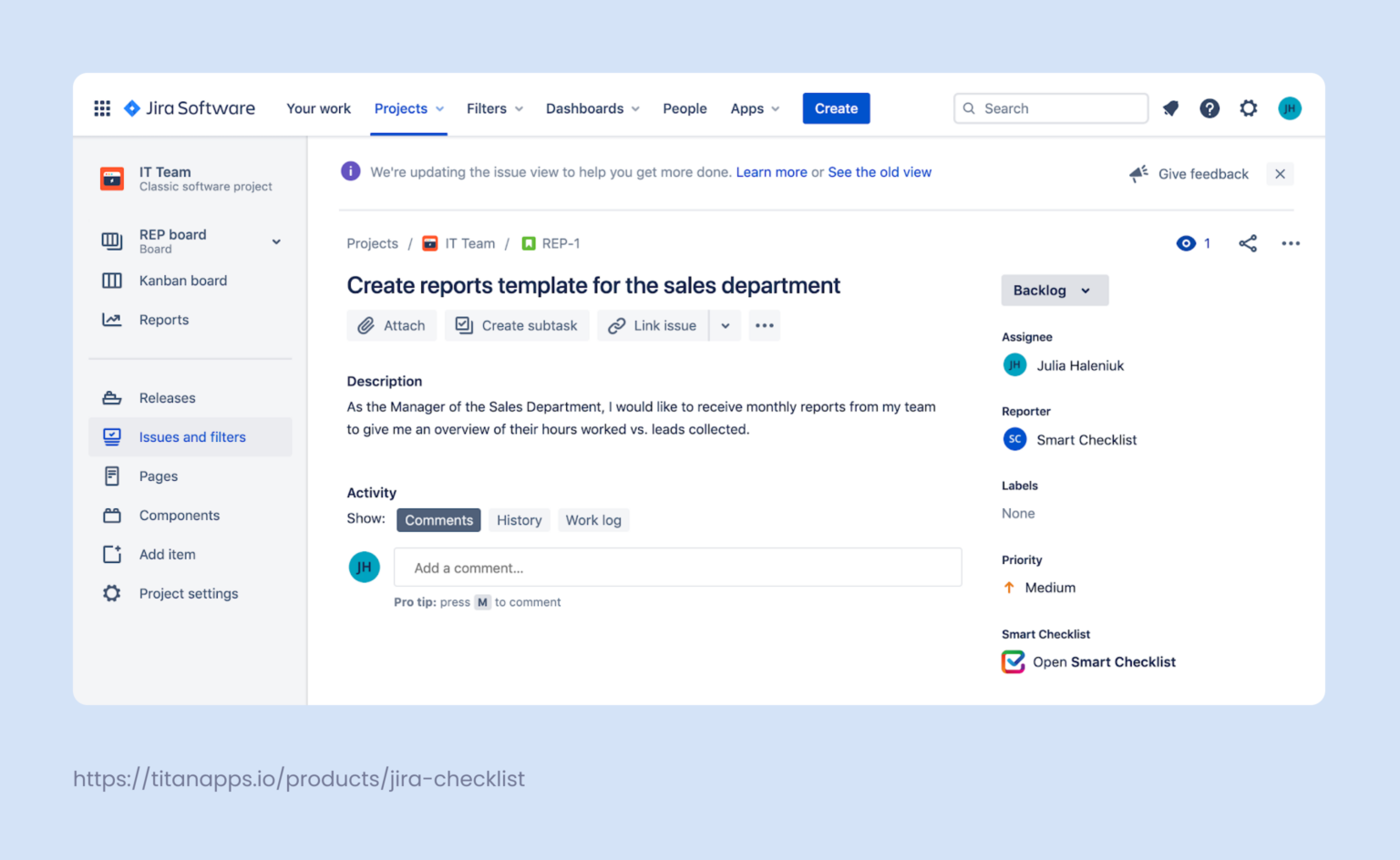
Task: Click the Add a comment field
Action: tap(677, 568)
